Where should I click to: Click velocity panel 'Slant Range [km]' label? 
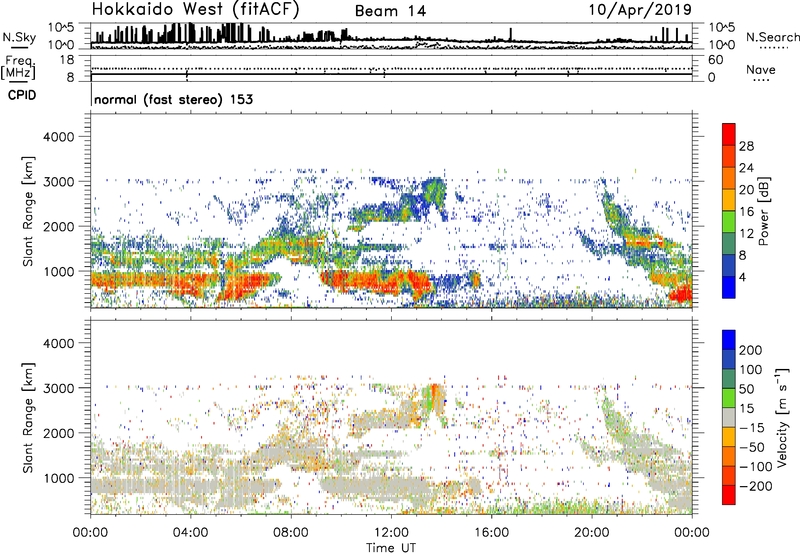(28, 418)
